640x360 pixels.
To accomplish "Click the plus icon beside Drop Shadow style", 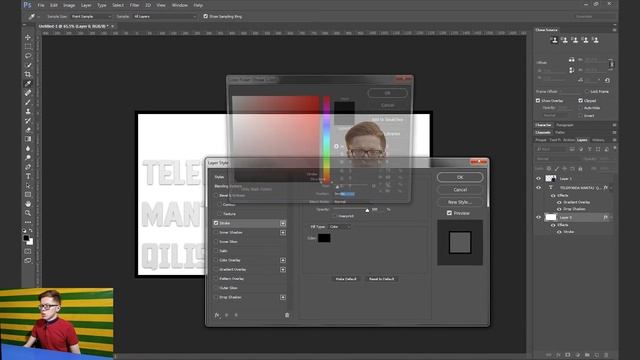I will [282, 297].
